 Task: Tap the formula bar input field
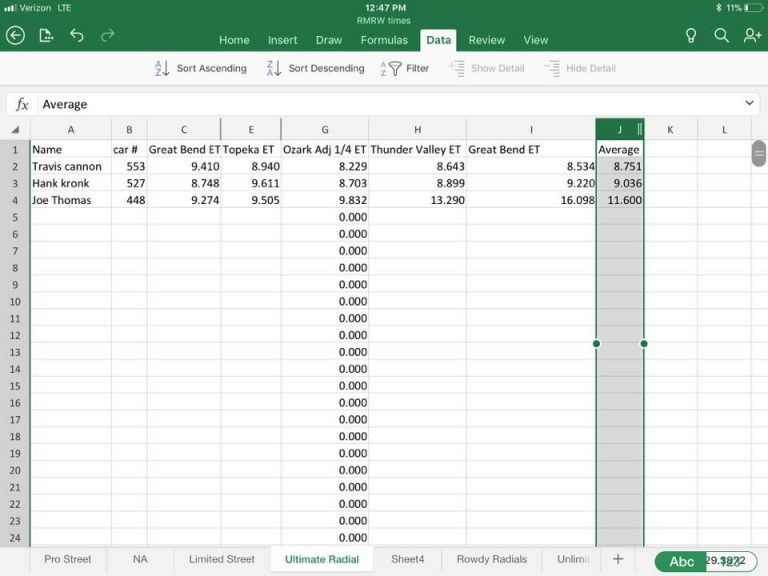[390, 104]
